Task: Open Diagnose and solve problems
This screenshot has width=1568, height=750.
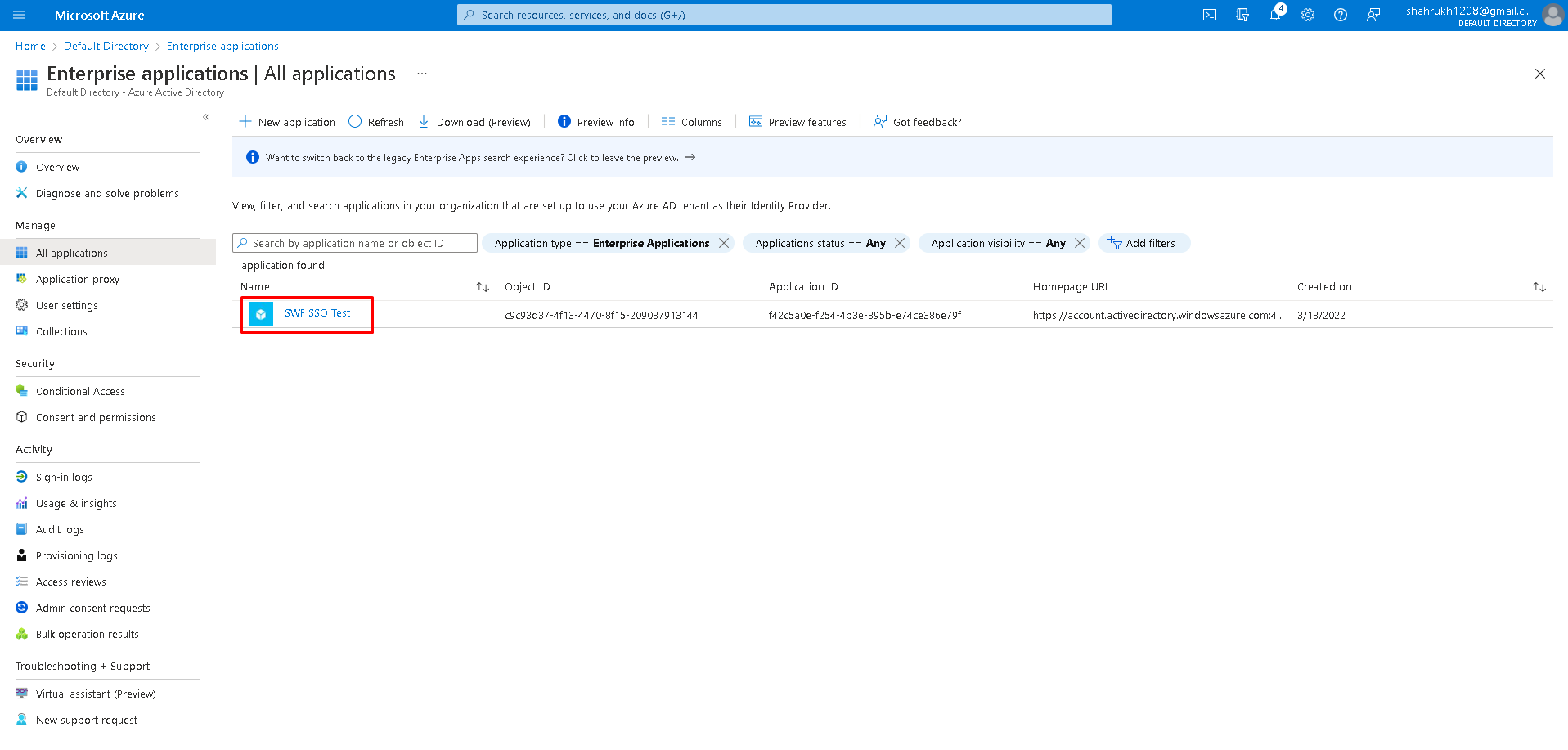Action: click(x=108, y=193)
